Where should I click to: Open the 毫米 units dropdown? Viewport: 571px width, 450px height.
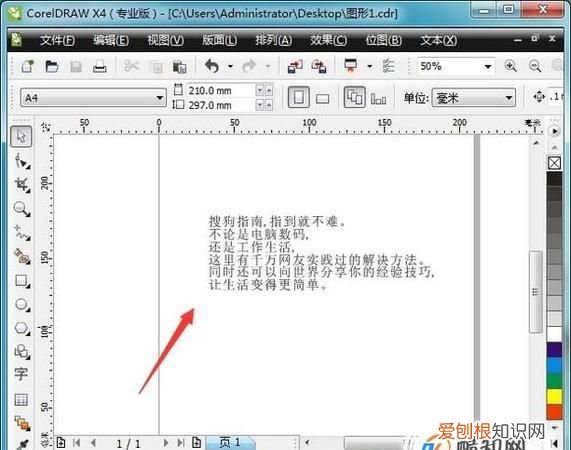[x=509, y=98]
